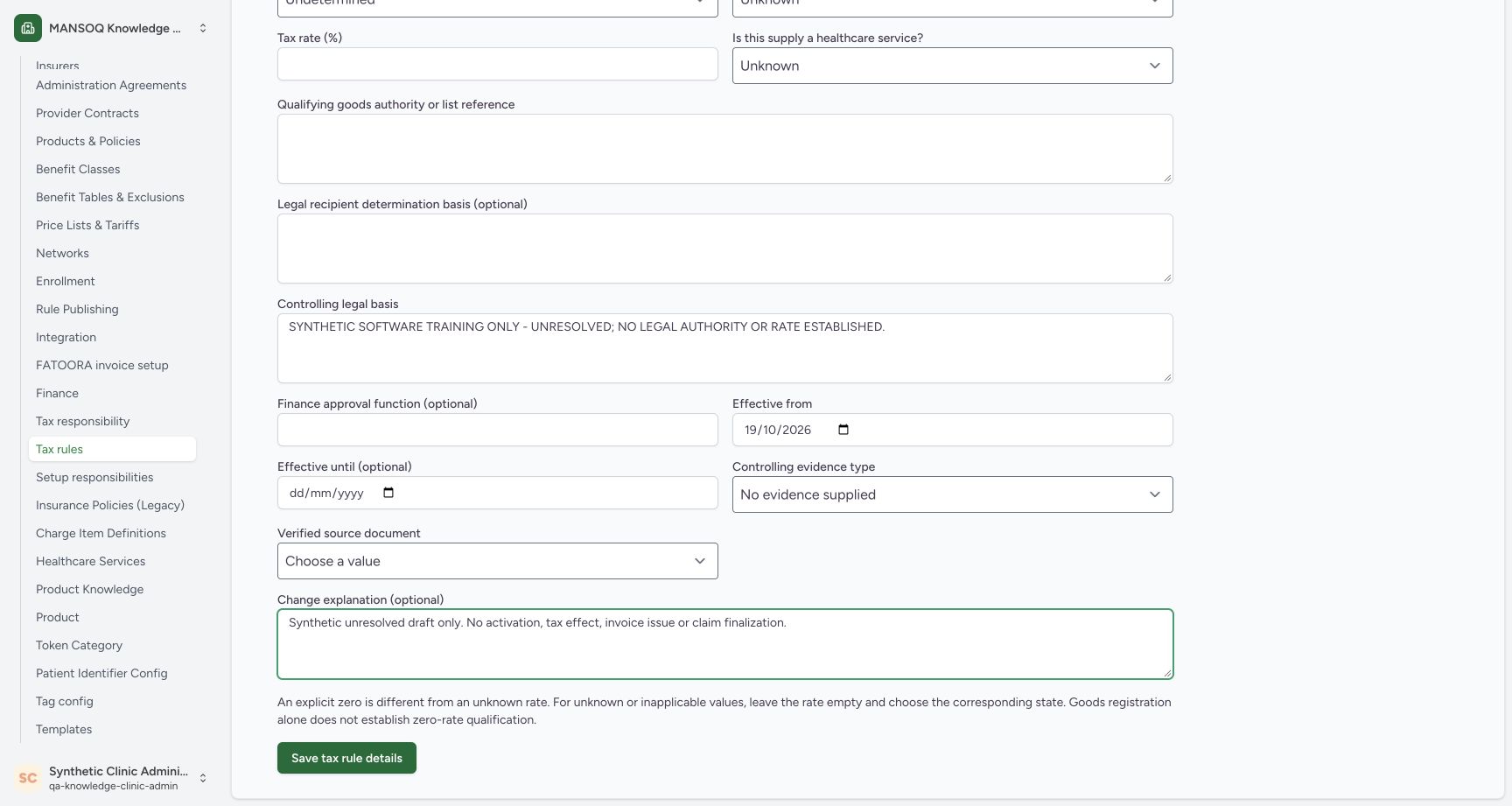Click the Qualifying goods authority text area
This screenshot has width=1512, height=806.
[724, 149]
